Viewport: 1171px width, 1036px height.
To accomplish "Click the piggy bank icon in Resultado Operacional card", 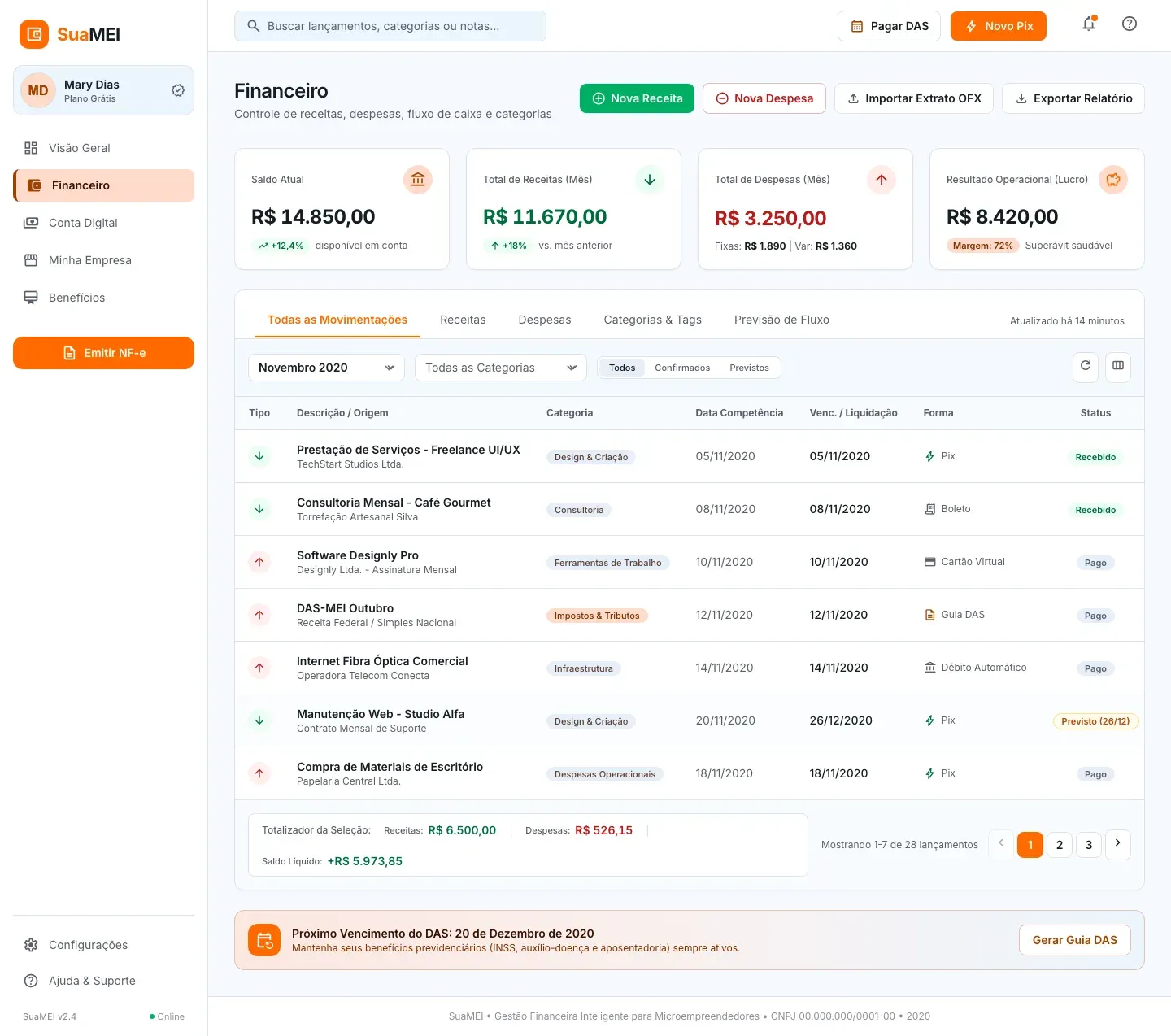I will [1113, 180].
